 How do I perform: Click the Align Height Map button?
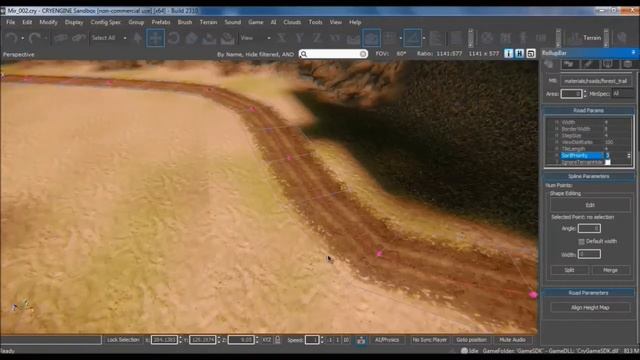590,307
